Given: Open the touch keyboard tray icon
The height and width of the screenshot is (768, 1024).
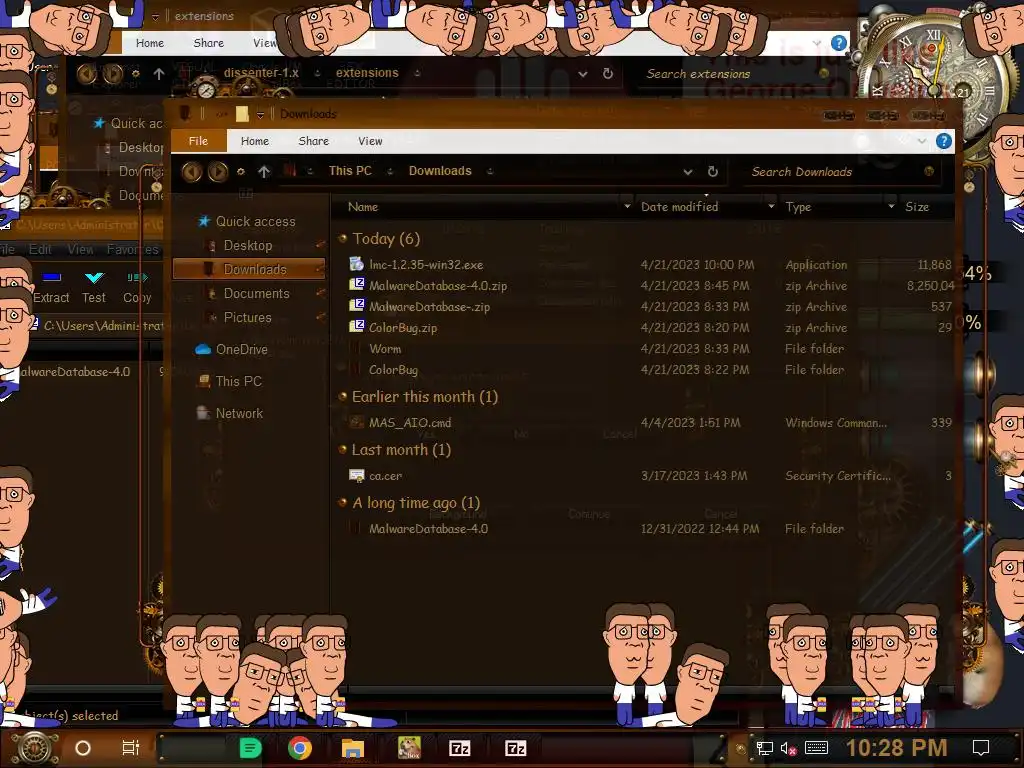Looking at the screenshot, I should [x=816, y=748].
